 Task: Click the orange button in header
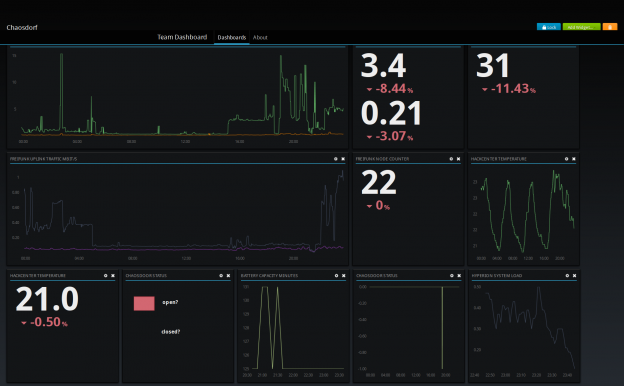(x=610, y=27)
